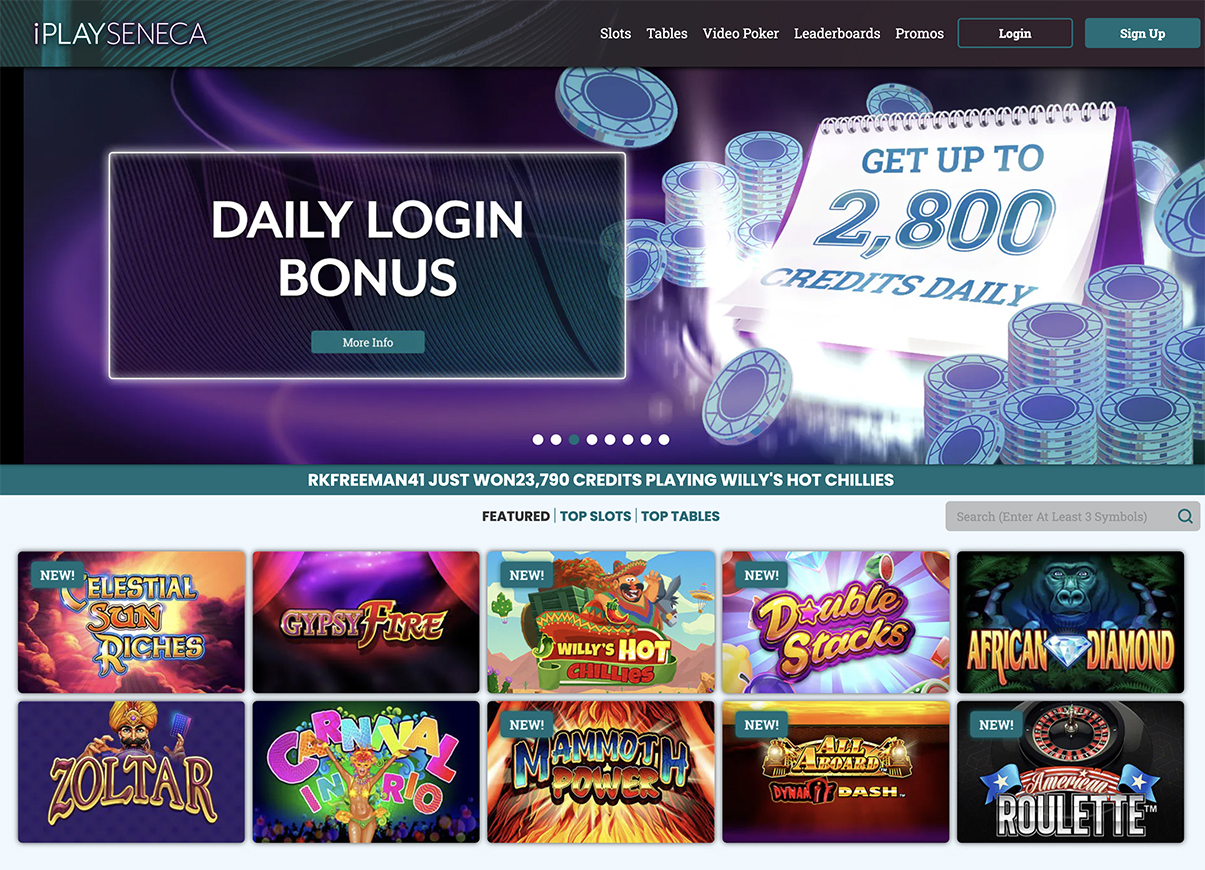
Task: Select the first carousel dot
Action: (538, 439)
